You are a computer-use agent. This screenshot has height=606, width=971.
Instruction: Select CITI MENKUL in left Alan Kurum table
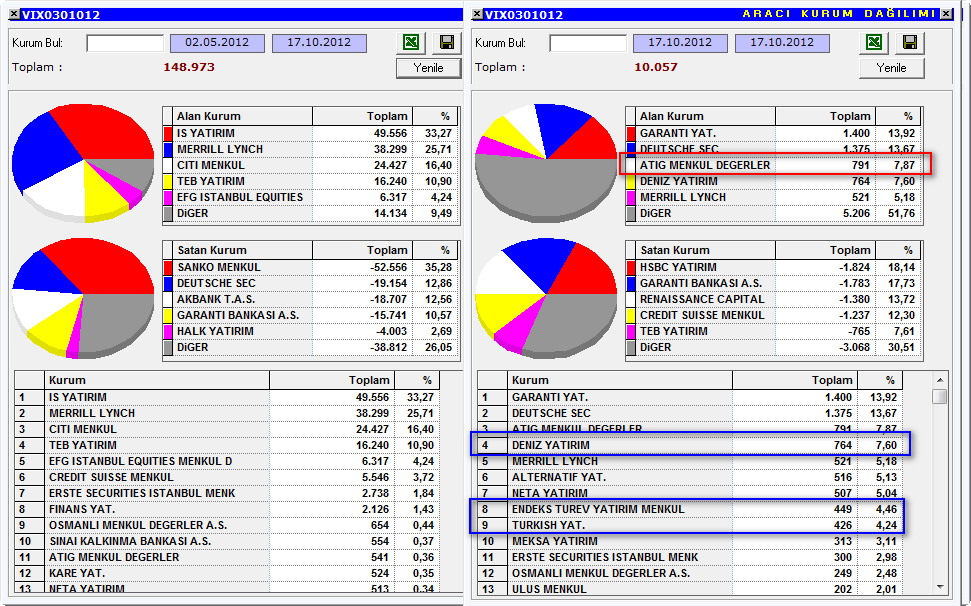[311, 165]
